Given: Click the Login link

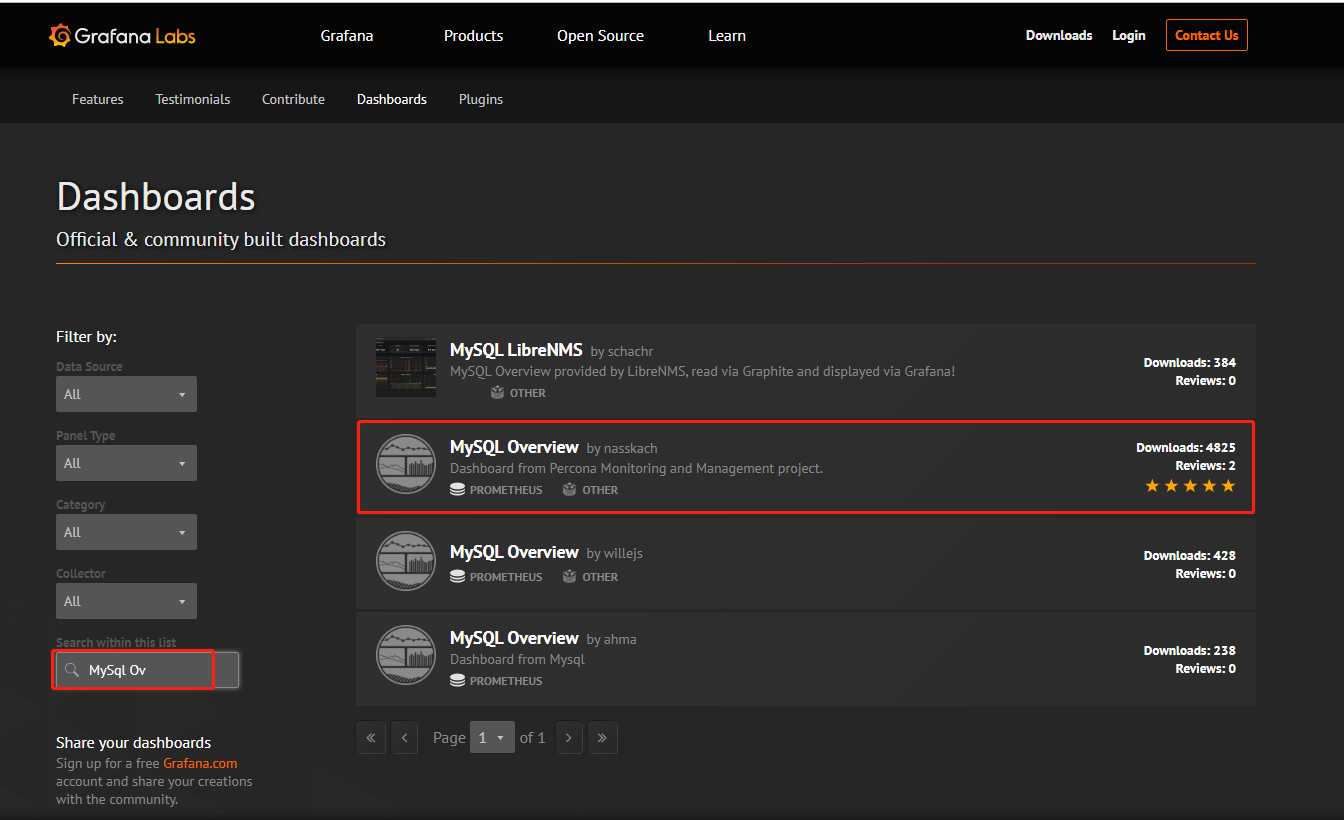Looking at the screenshot, I should (x=1129, y=35).
